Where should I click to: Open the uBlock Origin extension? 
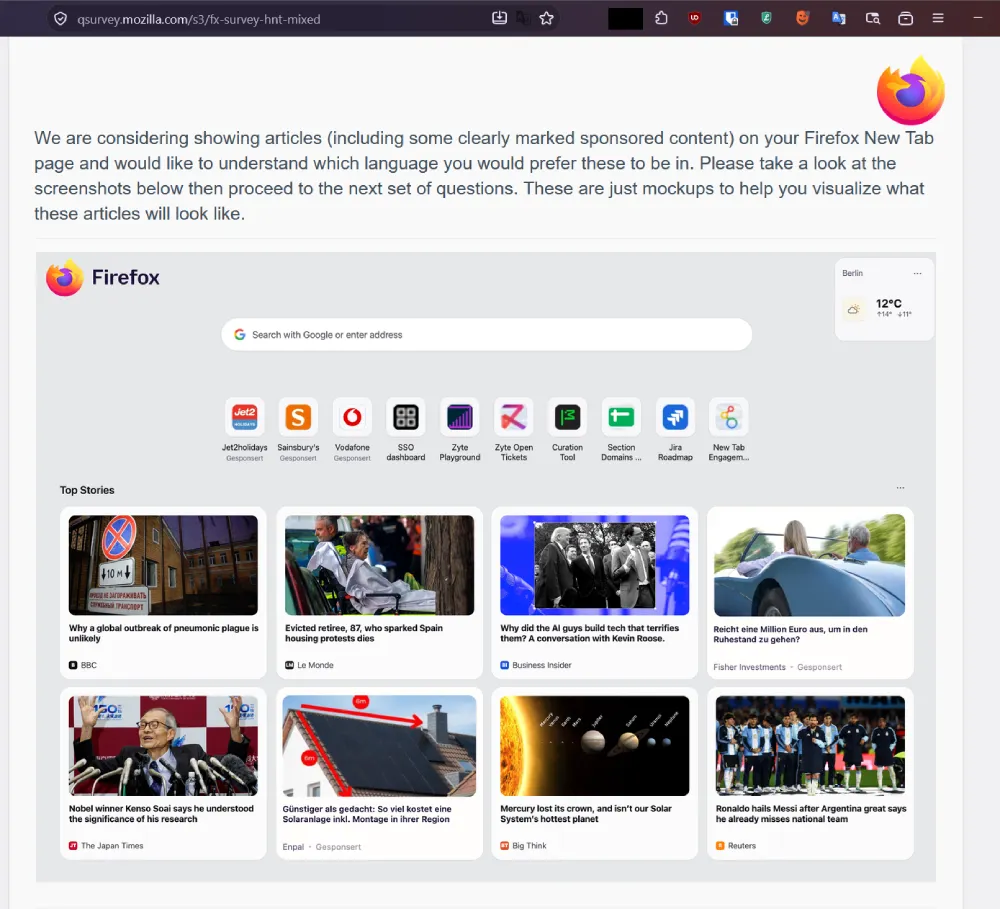(695, 18)
